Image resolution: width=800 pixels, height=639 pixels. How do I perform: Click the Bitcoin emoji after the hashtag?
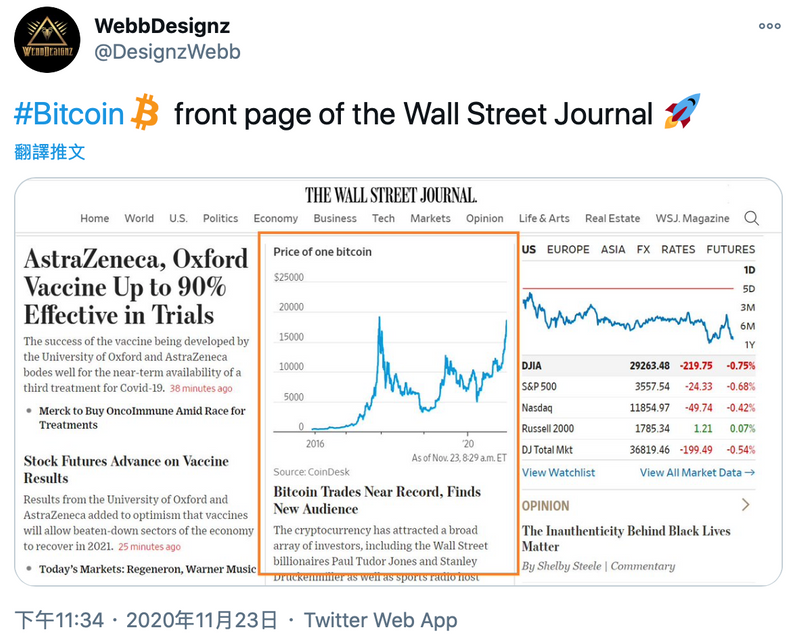145,112
